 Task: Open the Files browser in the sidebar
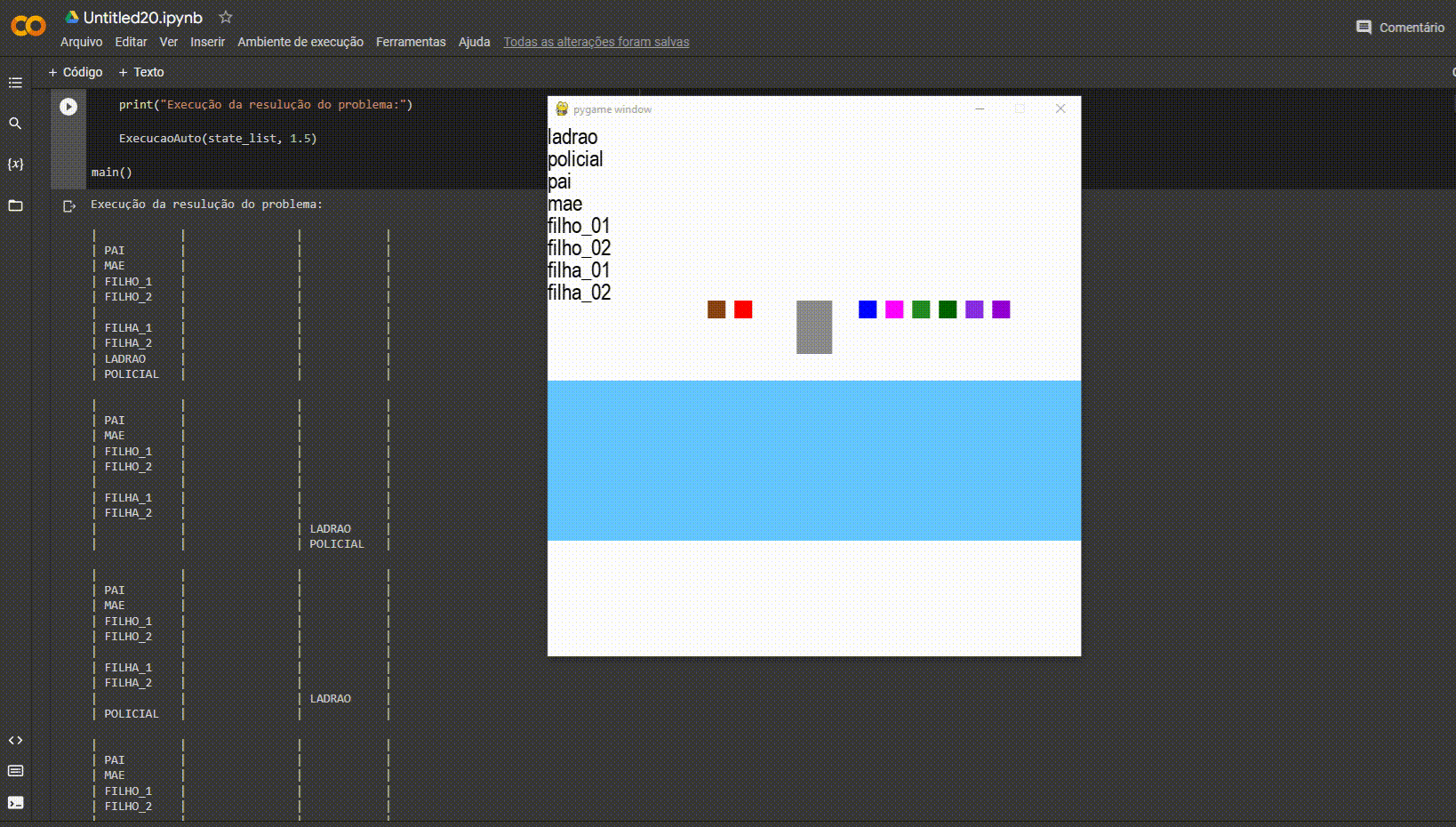[x=15, y=205]
